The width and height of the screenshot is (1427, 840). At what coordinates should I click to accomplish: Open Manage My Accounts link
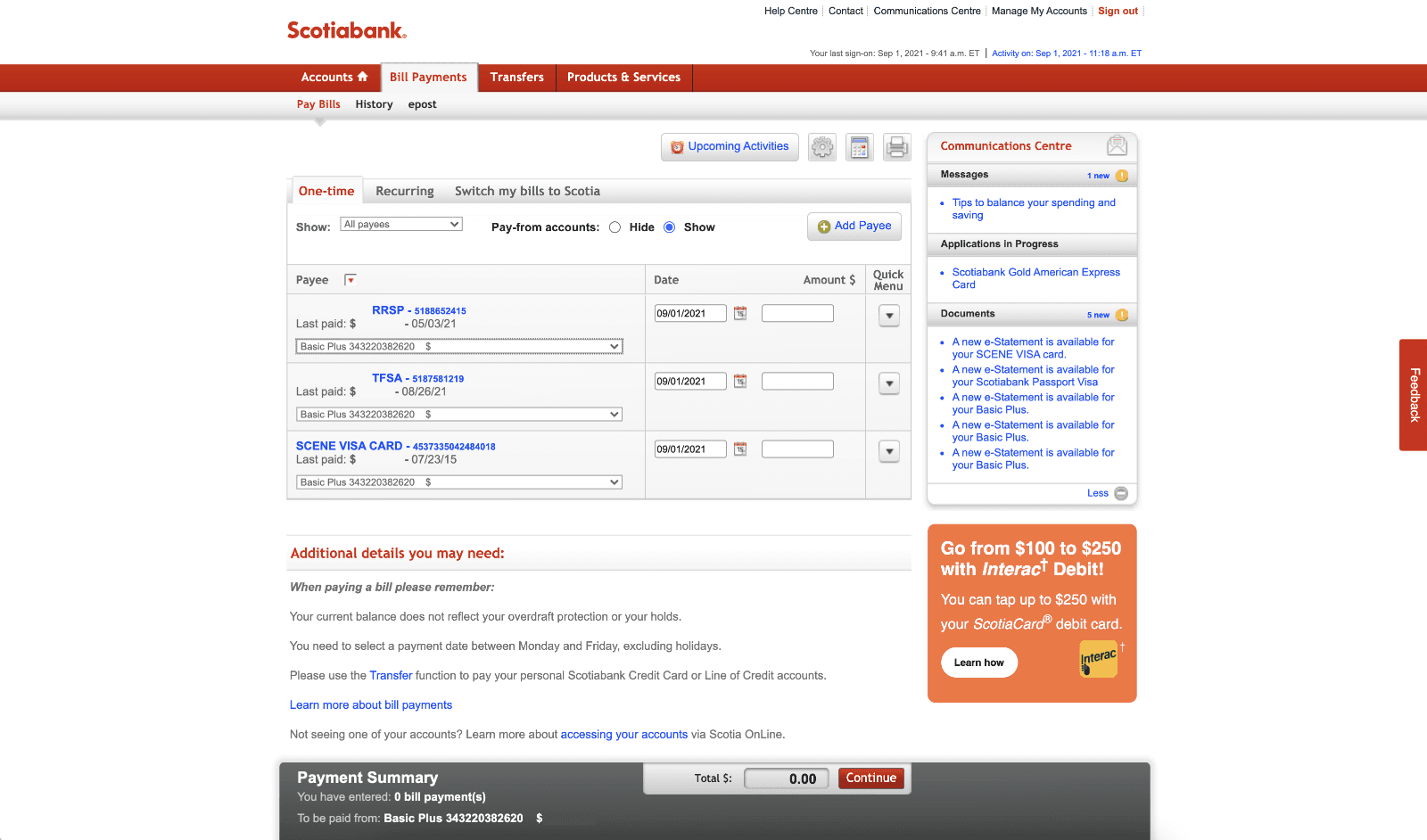(1039, 11)
